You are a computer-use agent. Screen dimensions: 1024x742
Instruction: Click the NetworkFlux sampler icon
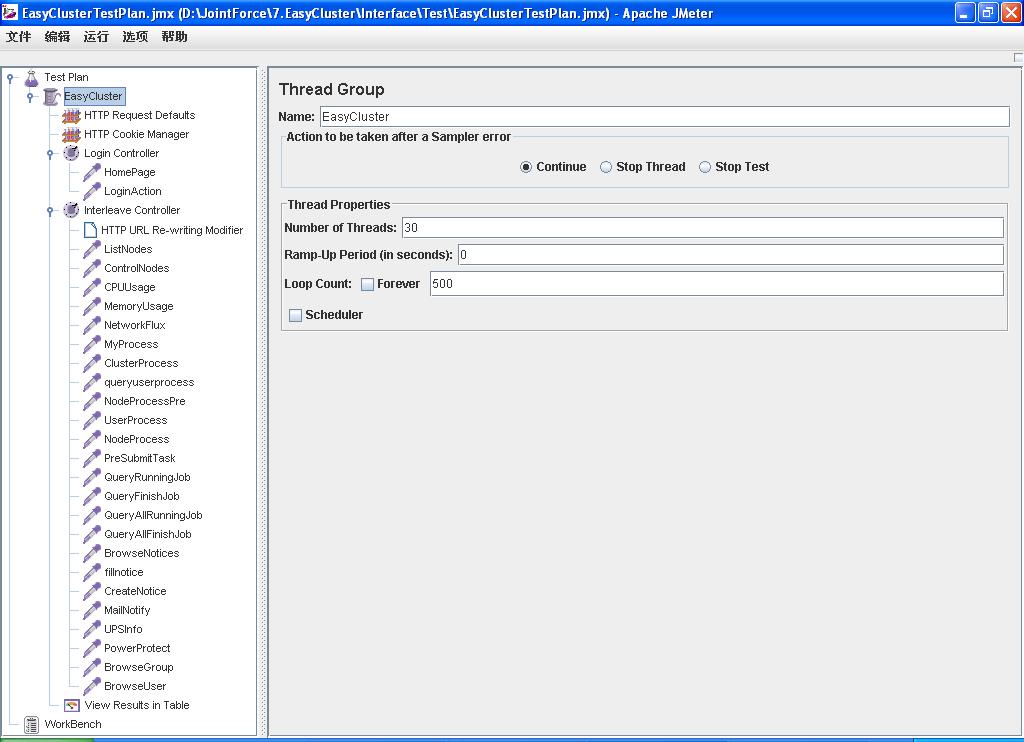(91, 325)
